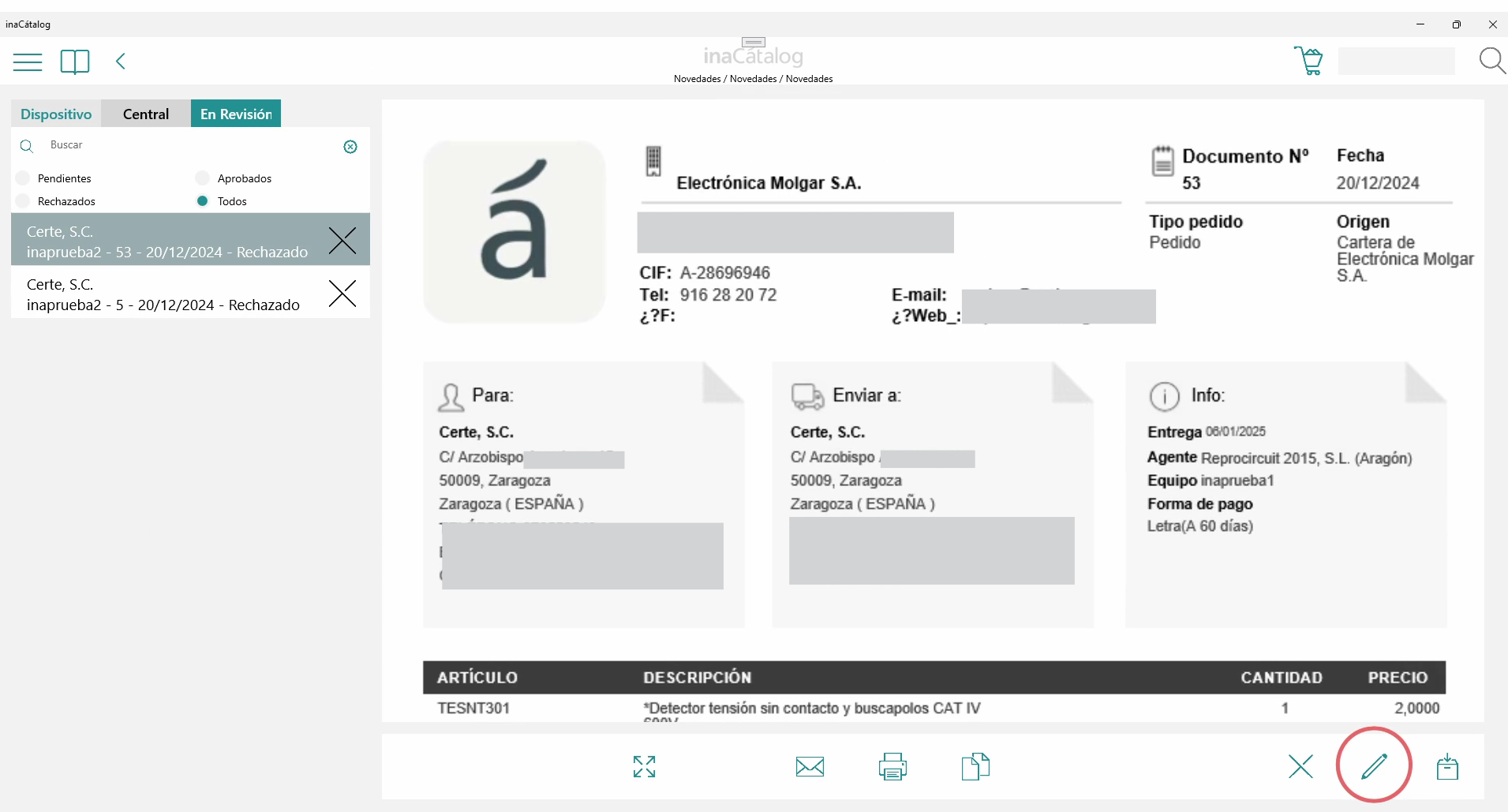Click the Buscar search field
This screenshot has width=1508, height=812.
coord(189,145)
